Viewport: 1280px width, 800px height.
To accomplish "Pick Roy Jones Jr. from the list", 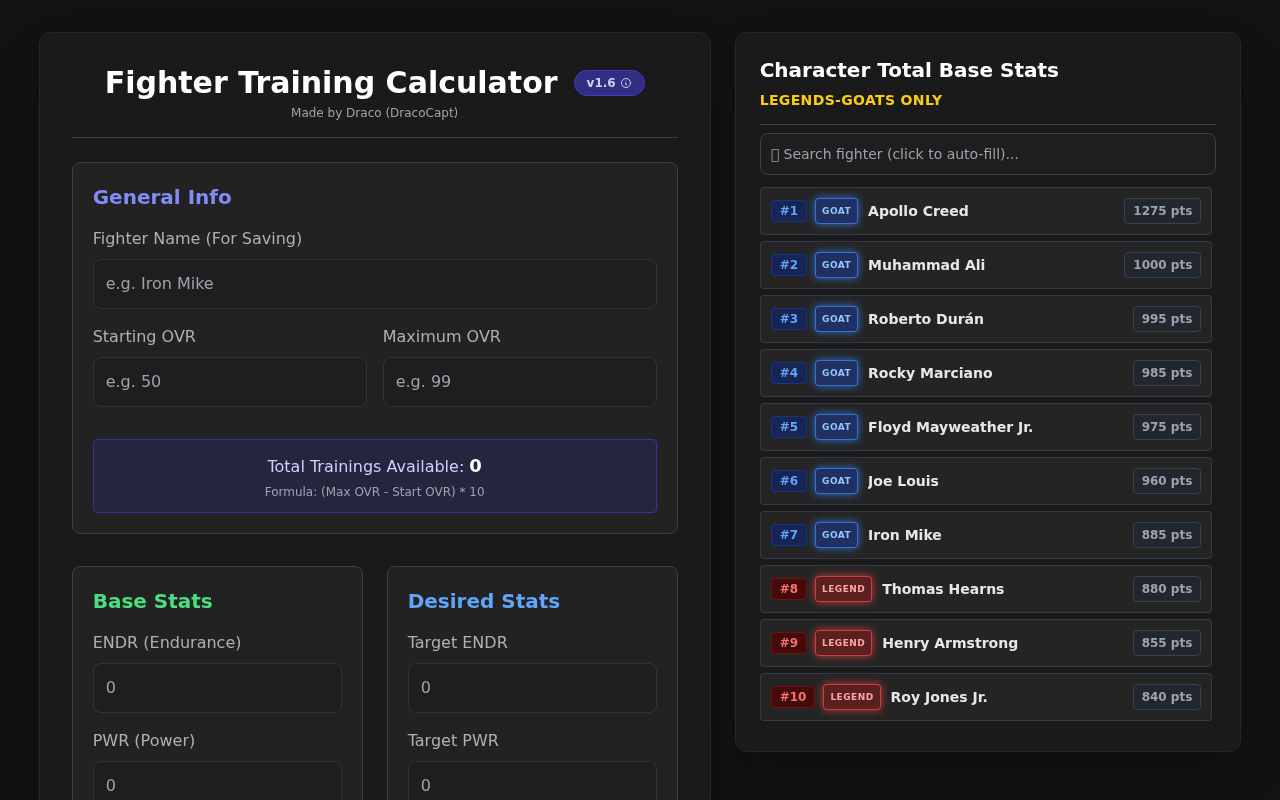I will tap(986, 697).
